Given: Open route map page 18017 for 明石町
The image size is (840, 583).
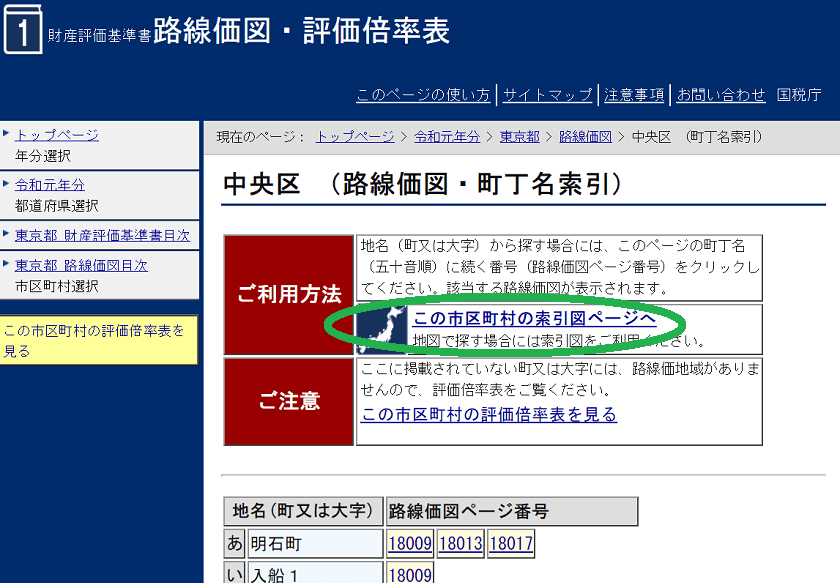Looking at the screenshot, I should pos(511,544).
